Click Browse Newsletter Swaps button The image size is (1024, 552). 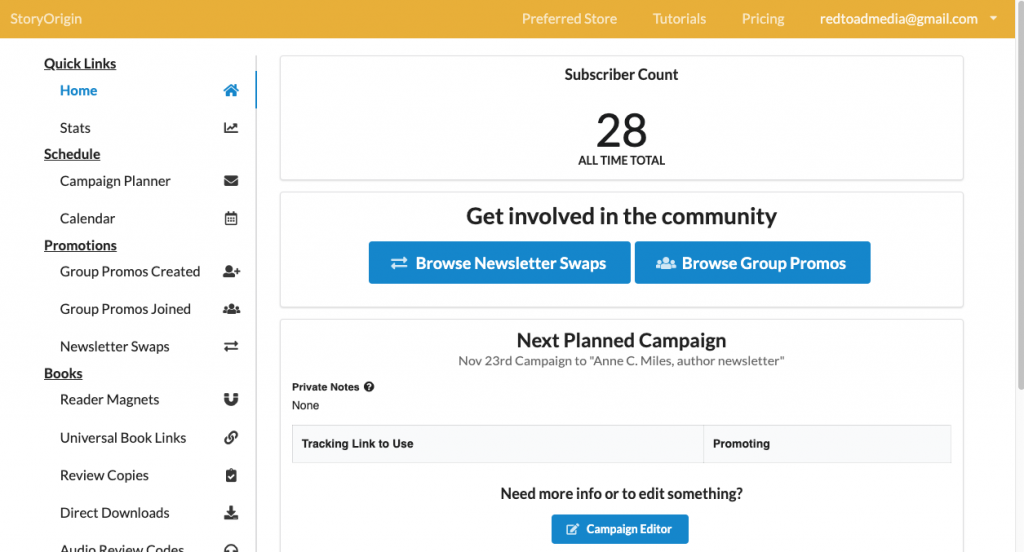pos(500,263)
